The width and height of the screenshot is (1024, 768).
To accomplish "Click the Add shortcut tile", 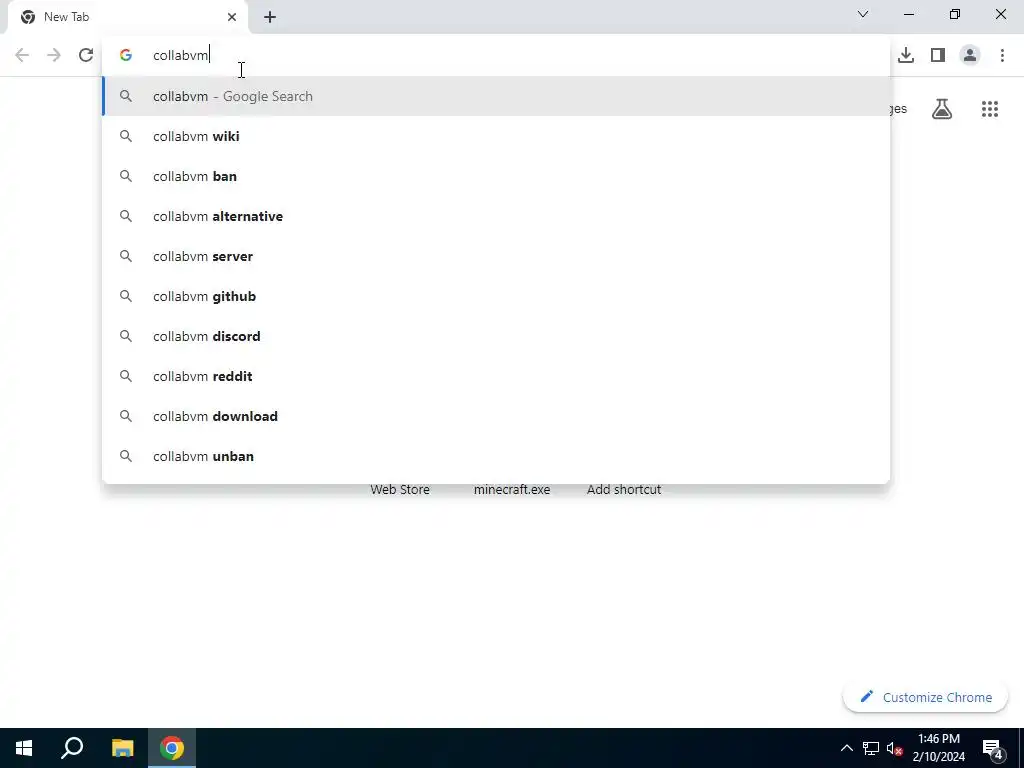I will (x=624, y=489).
